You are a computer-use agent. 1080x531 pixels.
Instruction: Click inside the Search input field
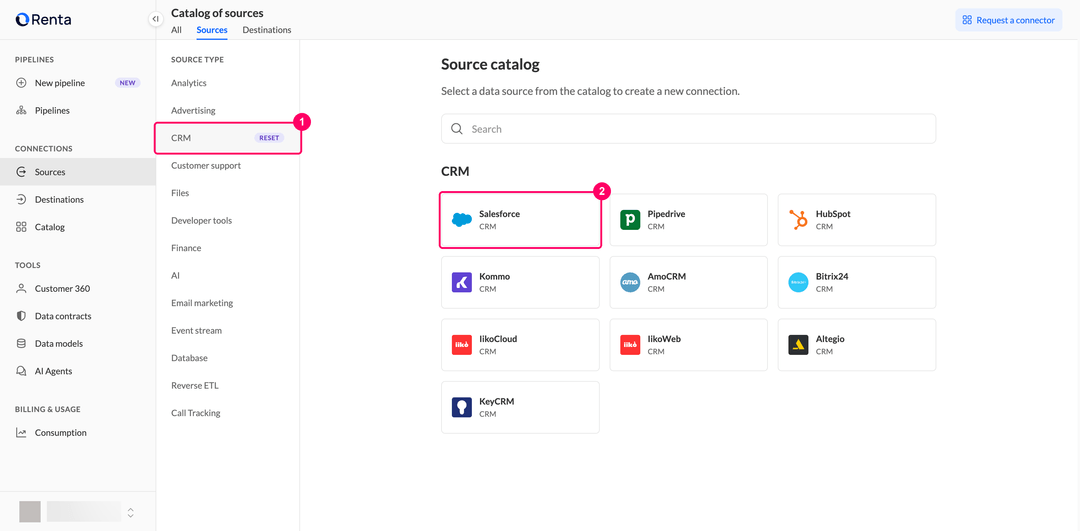[688, 129]
